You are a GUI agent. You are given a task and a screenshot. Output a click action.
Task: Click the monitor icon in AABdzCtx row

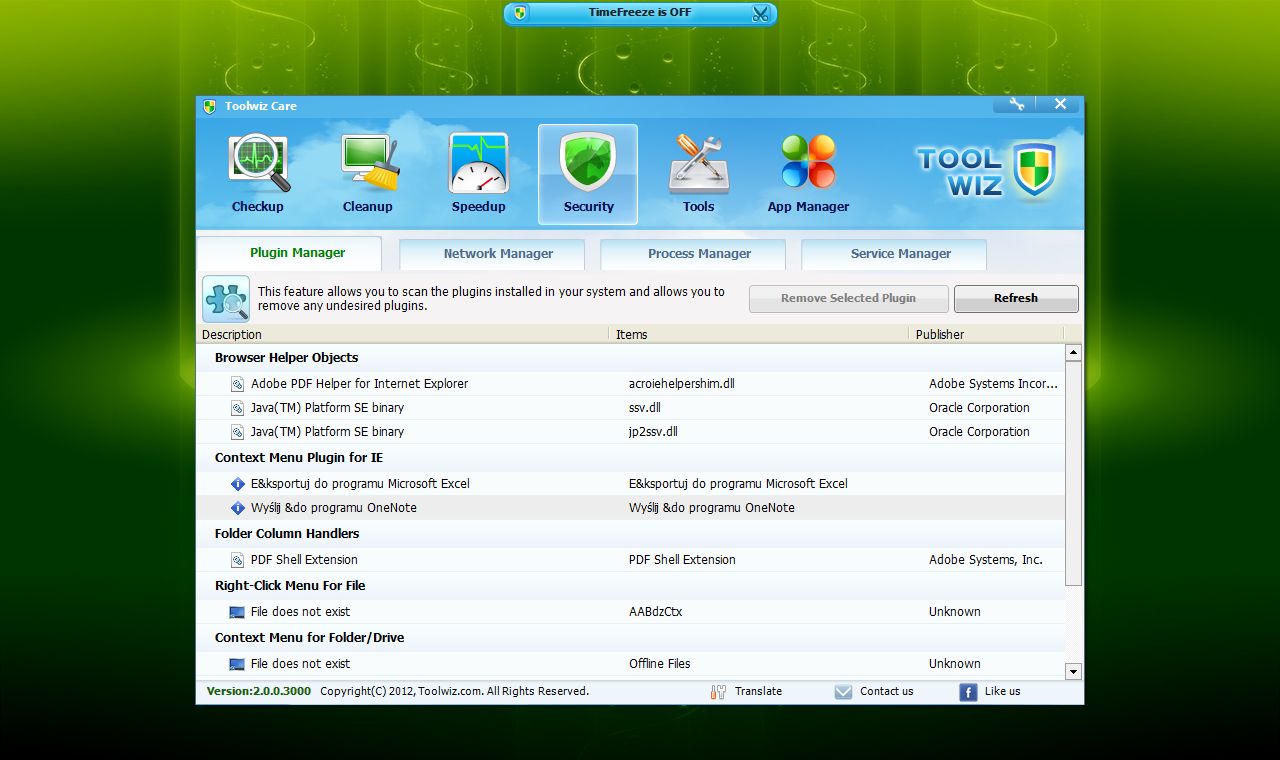(x=237, y=612)
